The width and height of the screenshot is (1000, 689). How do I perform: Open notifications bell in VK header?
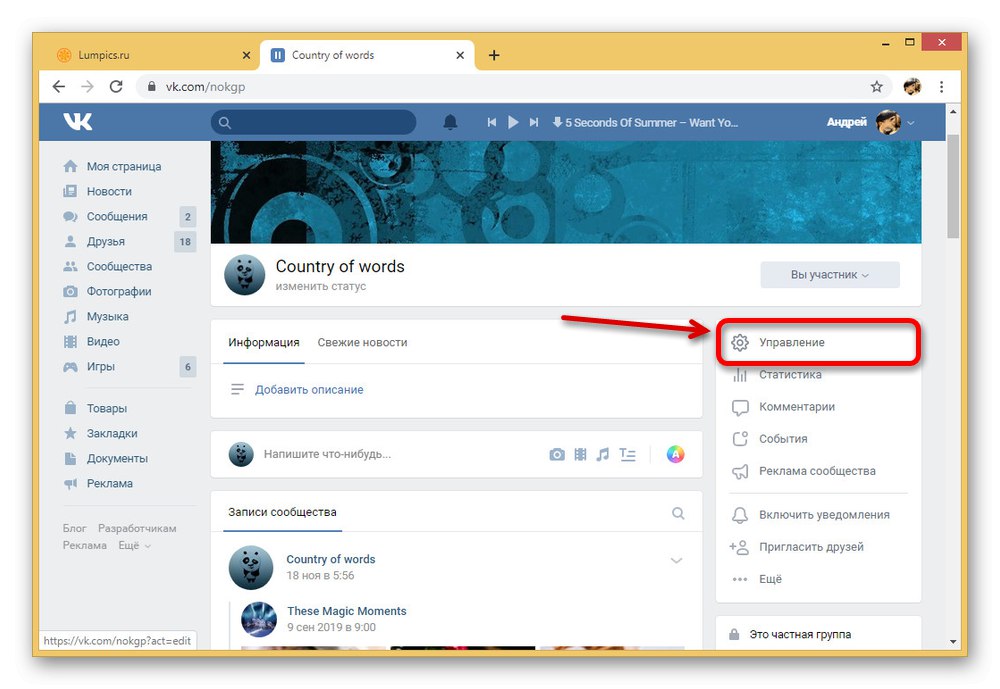click(x=450, y=122)
